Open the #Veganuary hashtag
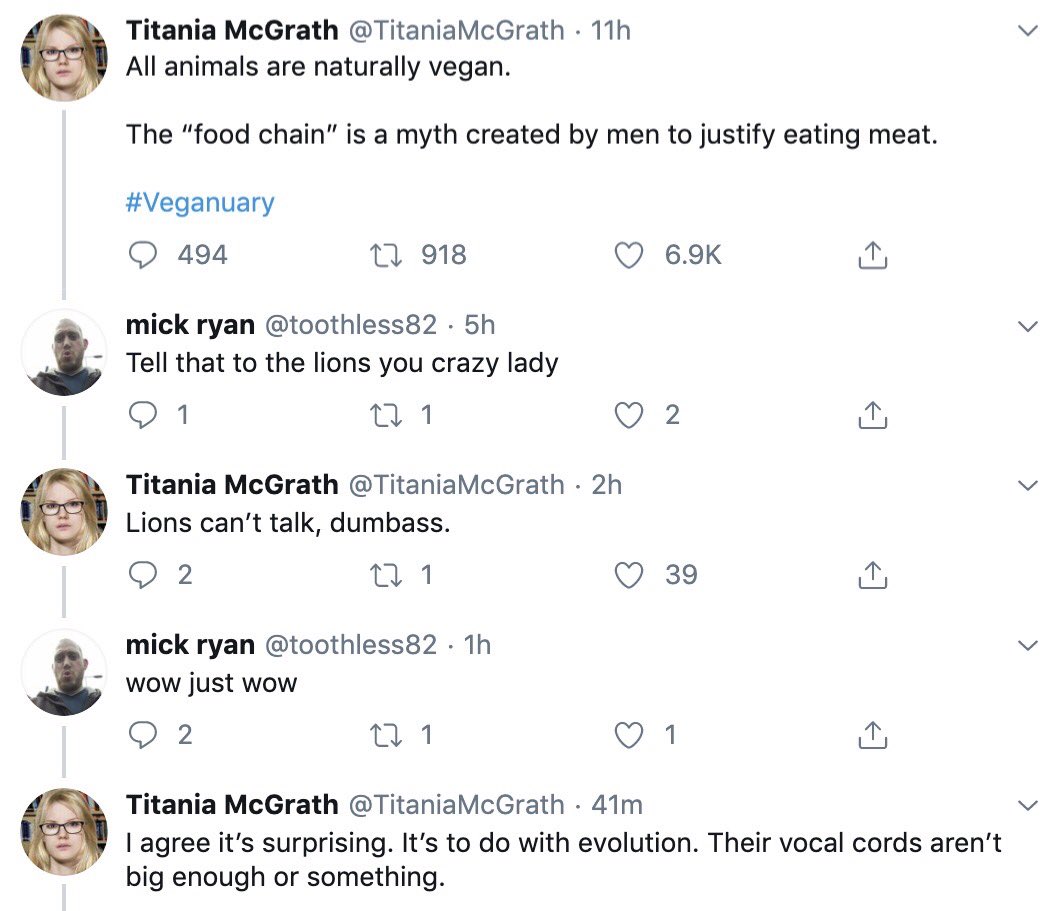The image size is (1062, 911). click(x=200, y=203)
